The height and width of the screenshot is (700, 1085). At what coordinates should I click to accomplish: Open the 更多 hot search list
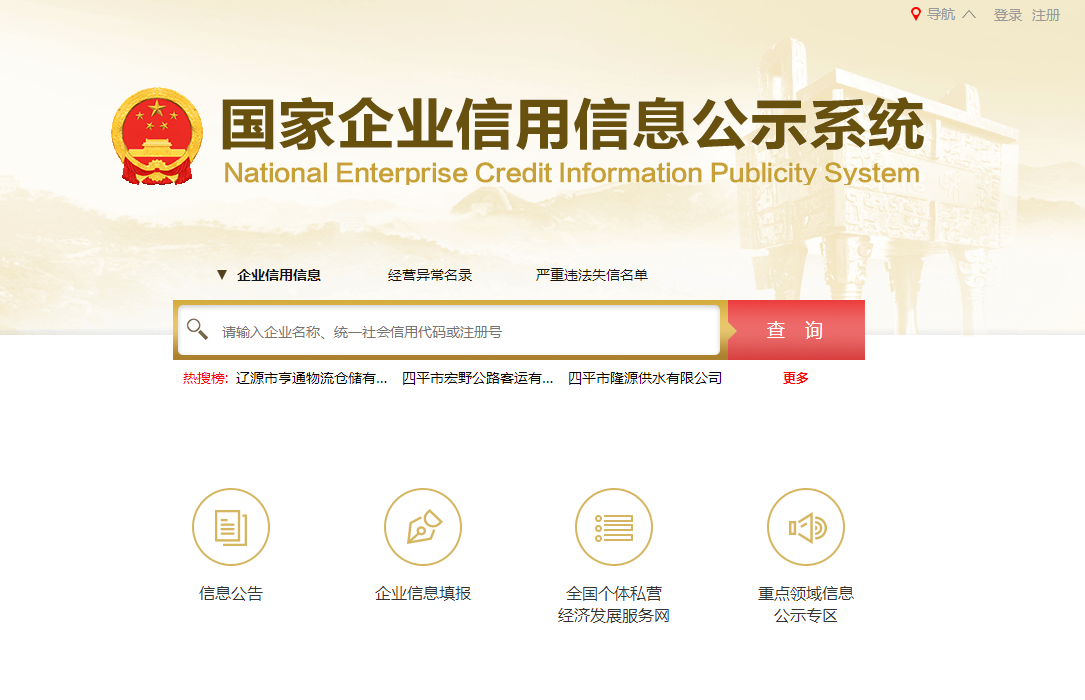[795, 378]
